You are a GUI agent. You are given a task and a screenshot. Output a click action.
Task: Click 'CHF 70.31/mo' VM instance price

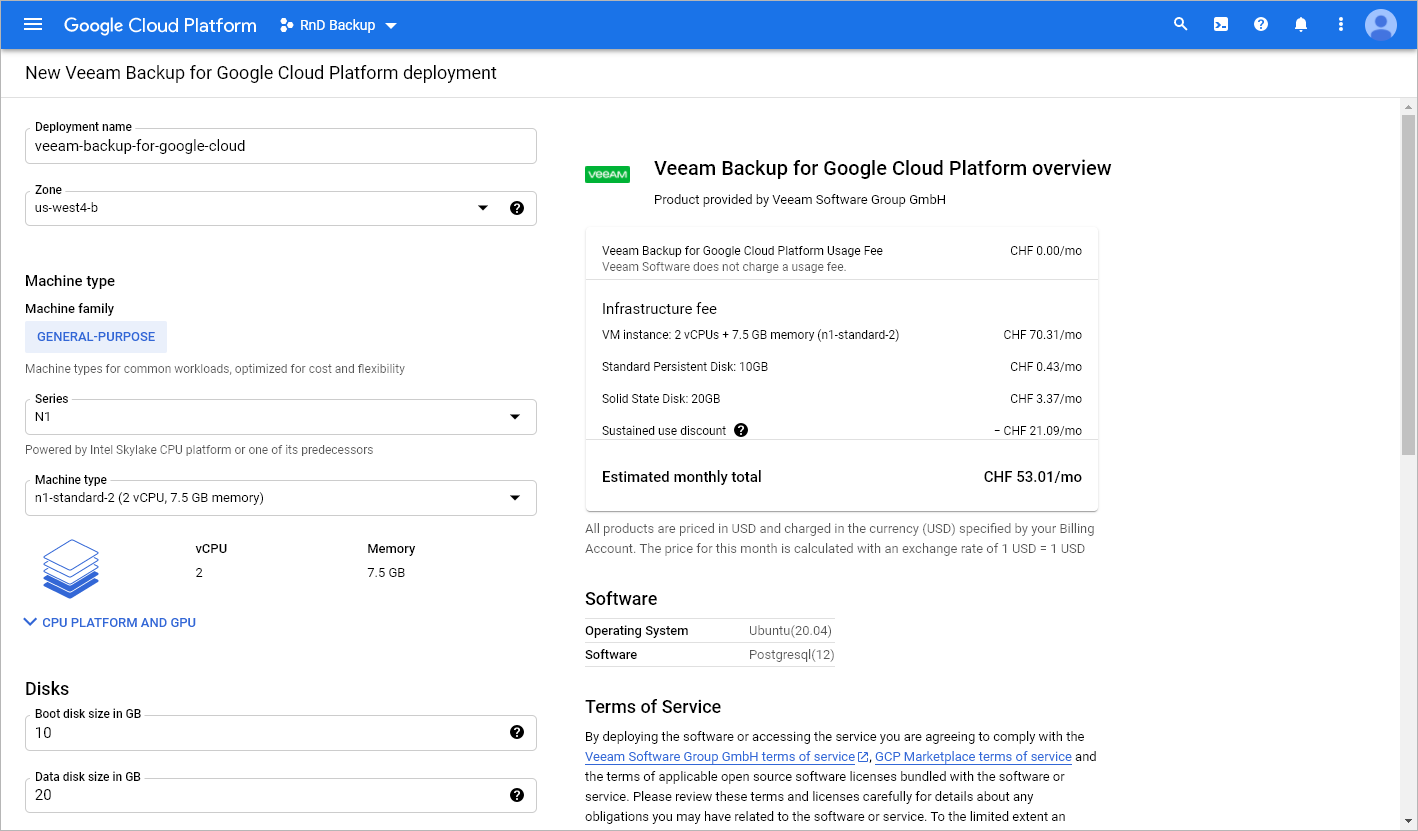click(1043, 335)
